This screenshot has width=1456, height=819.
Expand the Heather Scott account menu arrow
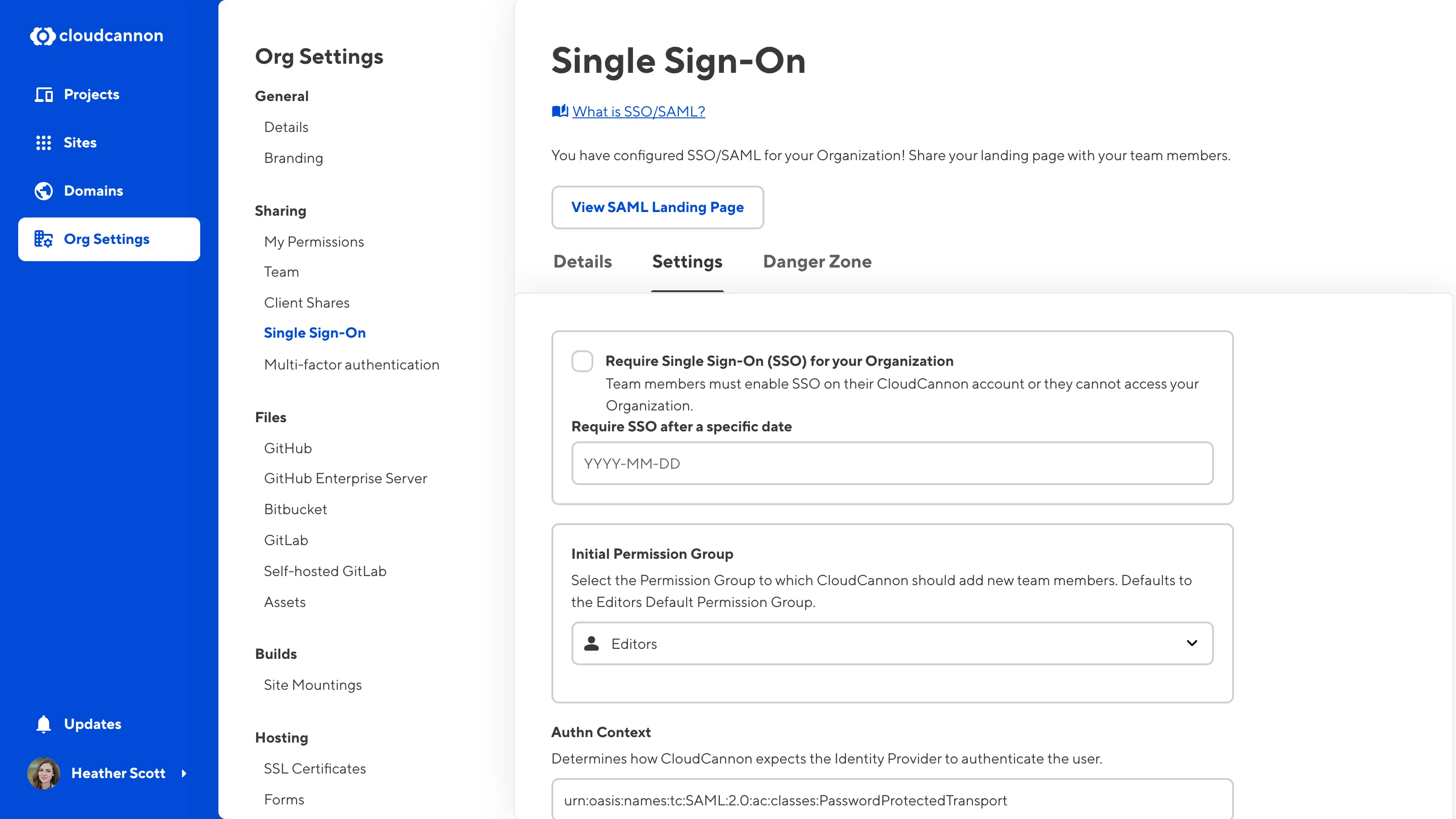(x=184, y=773)
